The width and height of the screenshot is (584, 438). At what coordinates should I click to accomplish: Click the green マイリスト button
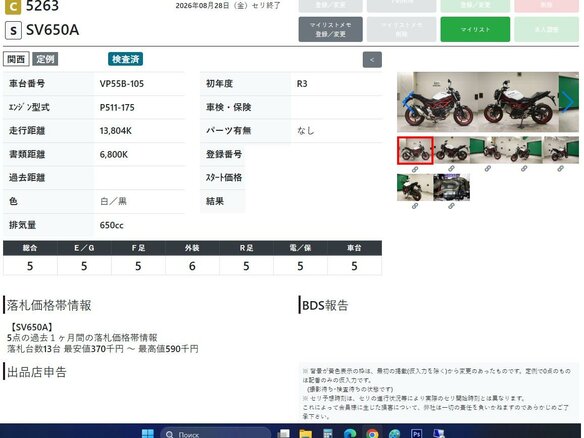point(475,29)
